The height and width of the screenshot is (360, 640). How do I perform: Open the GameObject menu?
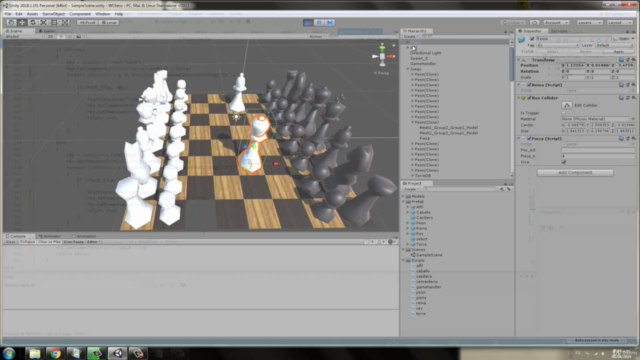(53, 14)
